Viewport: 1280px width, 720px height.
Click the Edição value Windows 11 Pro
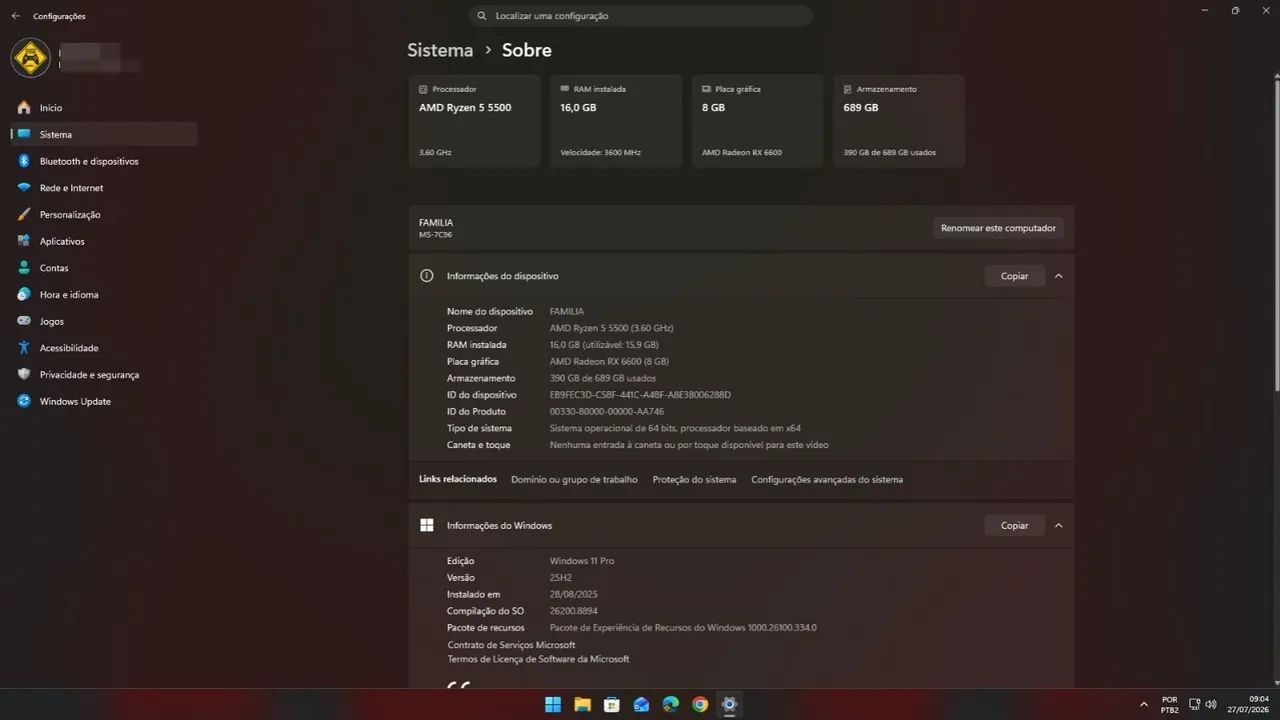click(582, 561)
